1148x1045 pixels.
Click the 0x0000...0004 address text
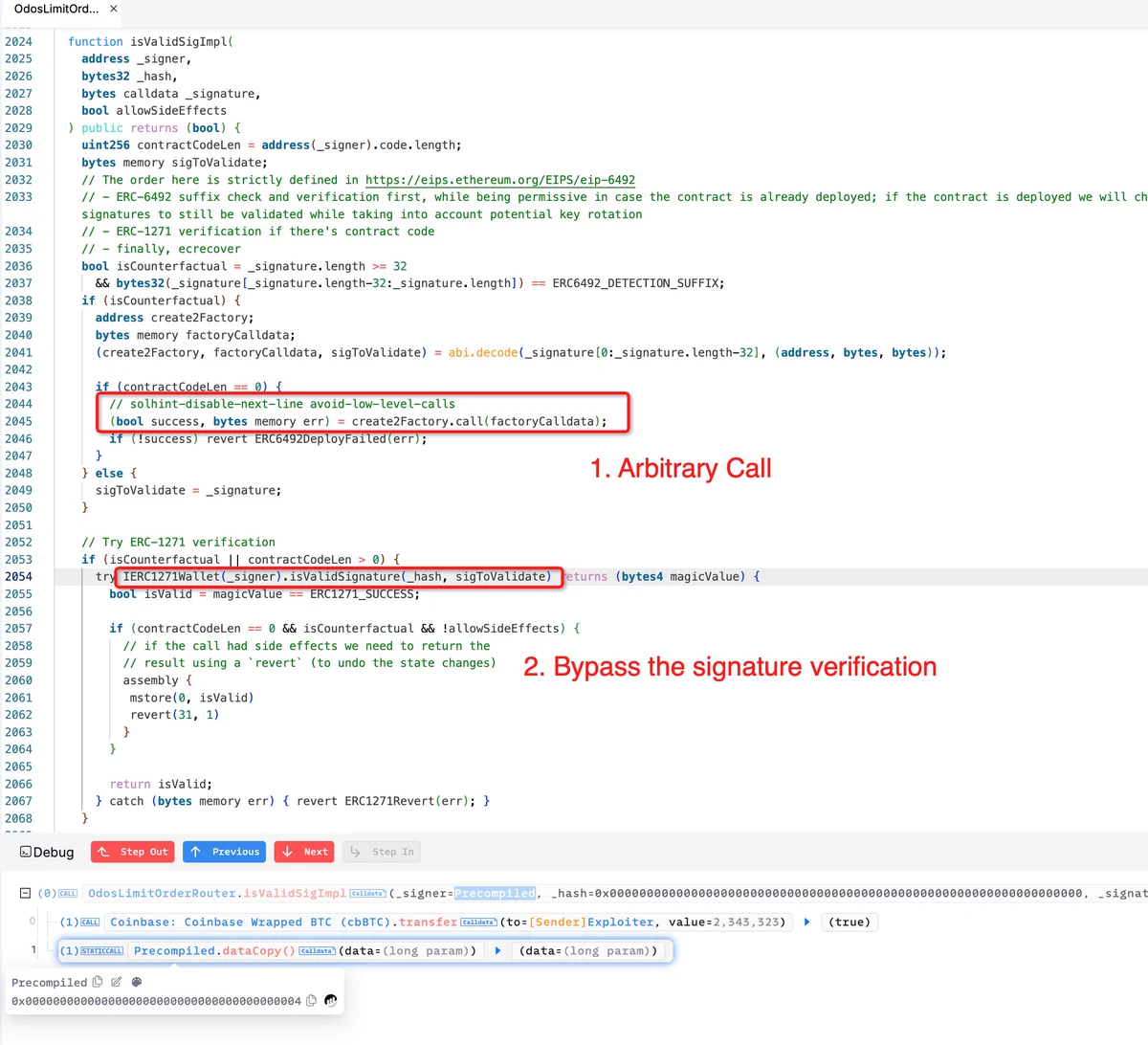157,1001
